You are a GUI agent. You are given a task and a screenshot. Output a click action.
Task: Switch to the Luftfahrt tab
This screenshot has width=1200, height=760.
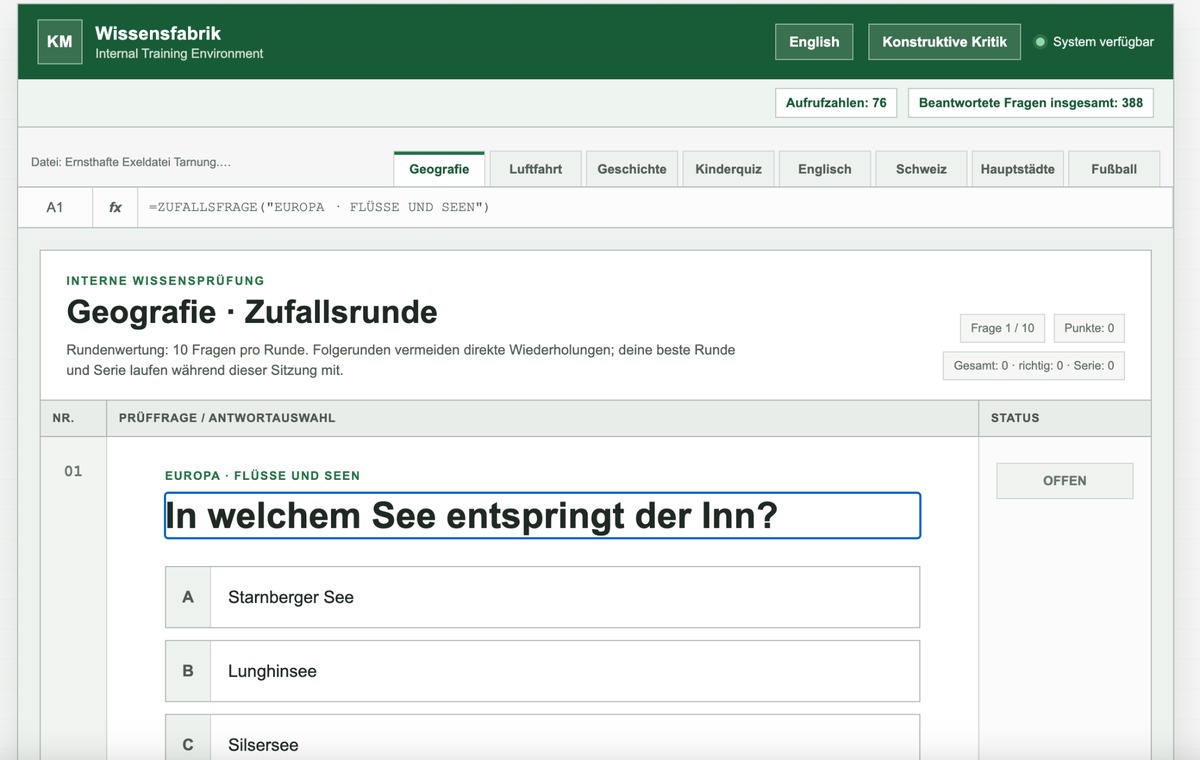535,169
